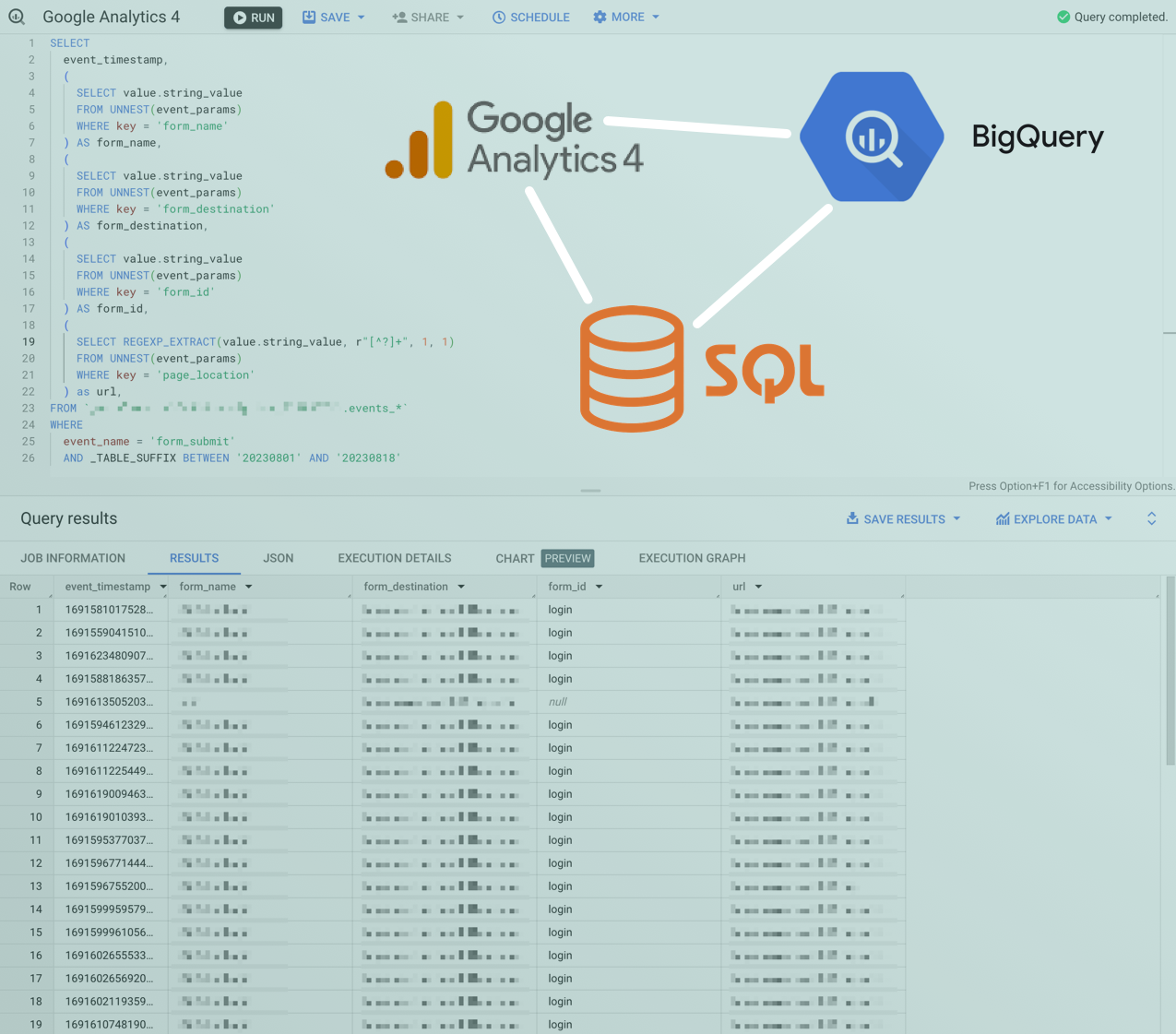Click the green Query completed checkmark
Screen dimensions: 1176x1034
coord(1063,17)
